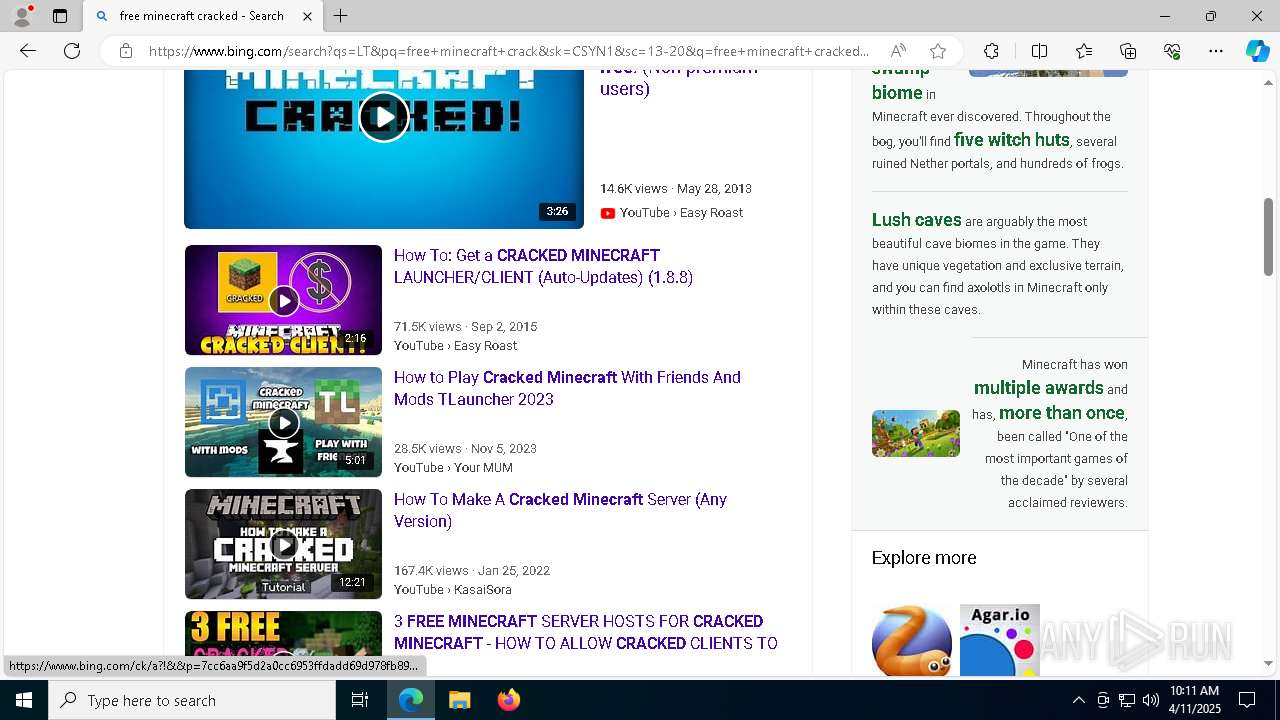1280x720 pixels.
Task: Open How To Make A Cracked Minecraft Server link
Action: 560,510
